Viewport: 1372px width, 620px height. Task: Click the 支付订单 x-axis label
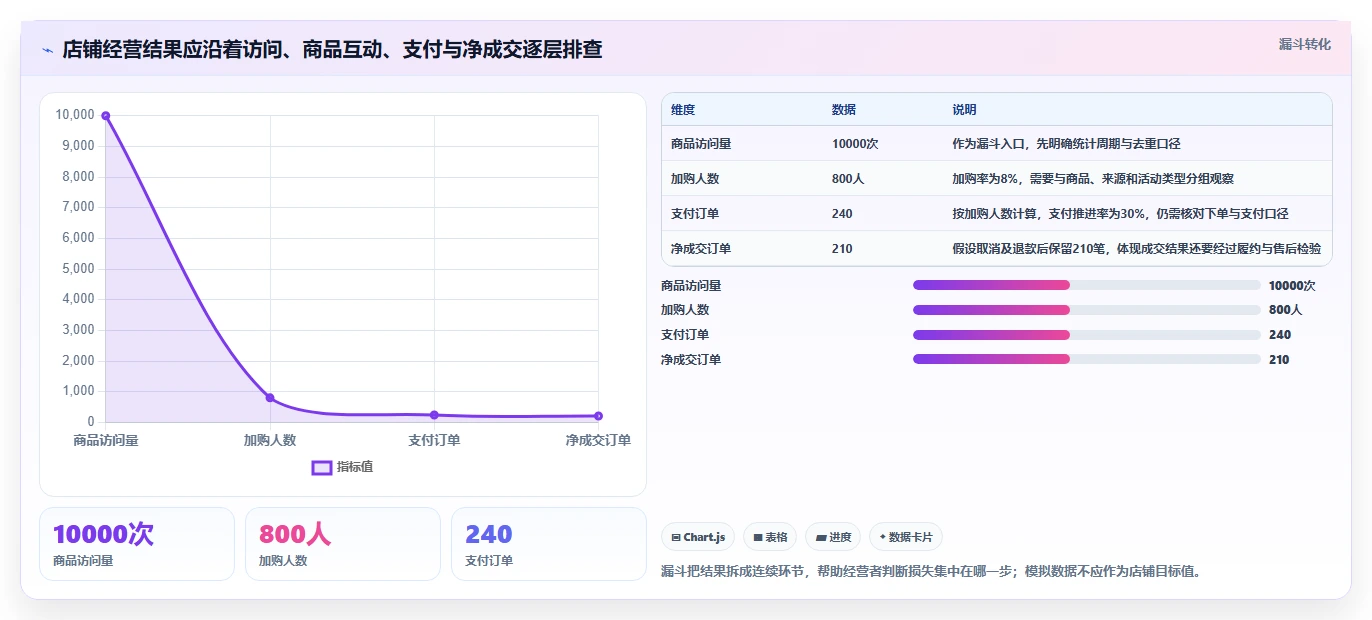click(434, 440)
